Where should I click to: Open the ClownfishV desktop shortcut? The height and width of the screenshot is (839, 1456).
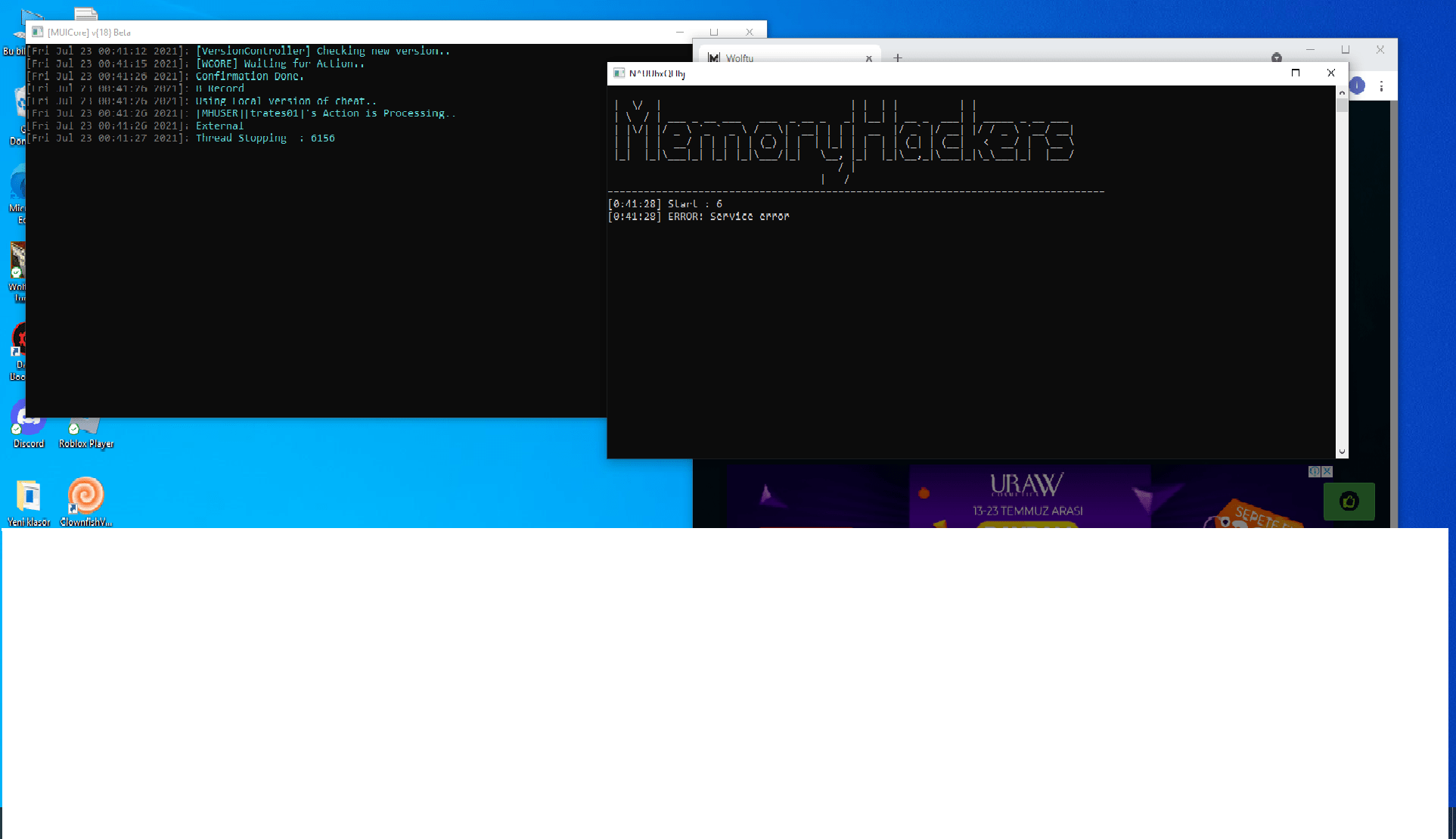[x=85, y=502]
